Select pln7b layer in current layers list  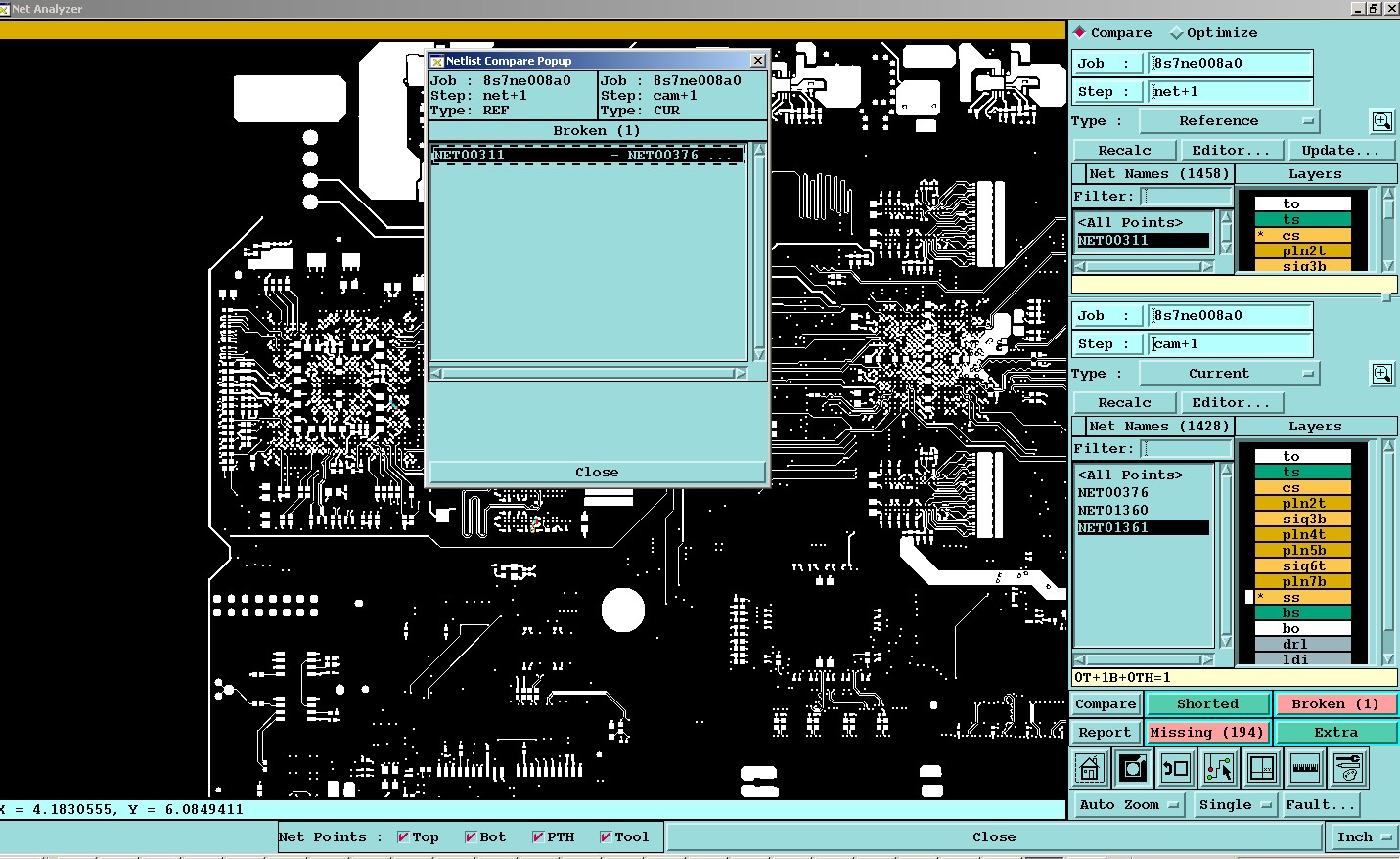point(1303,582)
